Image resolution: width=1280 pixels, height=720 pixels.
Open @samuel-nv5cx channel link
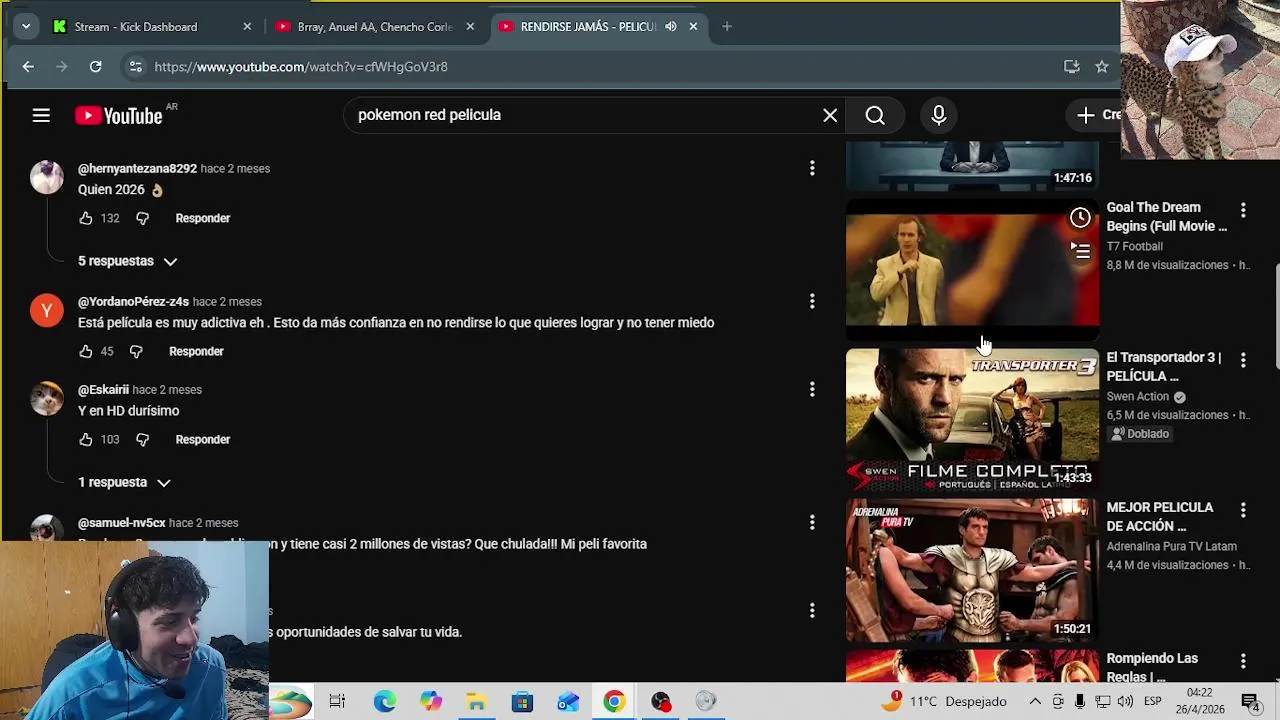coord(121,522)
